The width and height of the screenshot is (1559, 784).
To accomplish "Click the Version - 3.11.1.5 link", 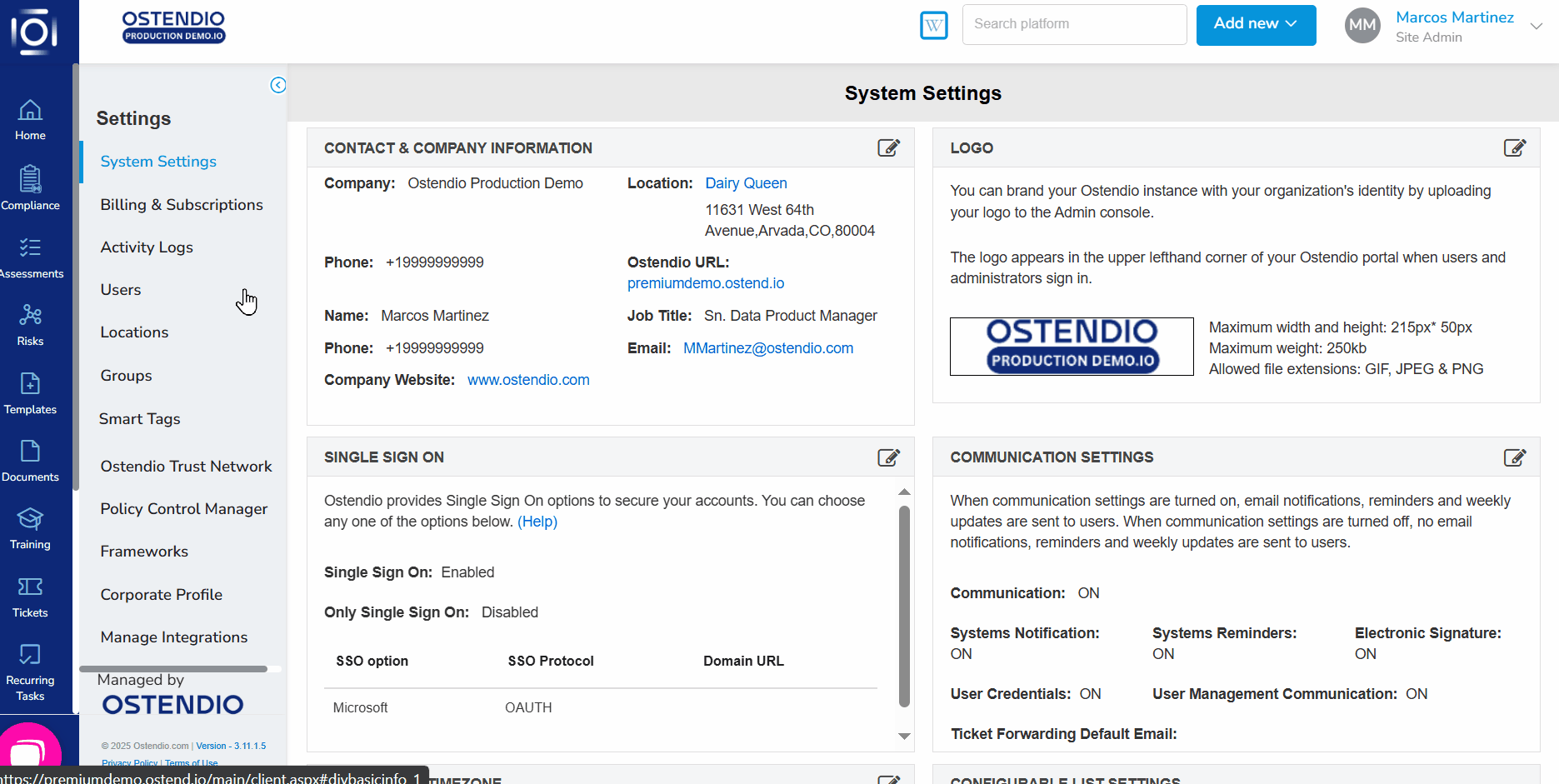I will click(231, 746).
